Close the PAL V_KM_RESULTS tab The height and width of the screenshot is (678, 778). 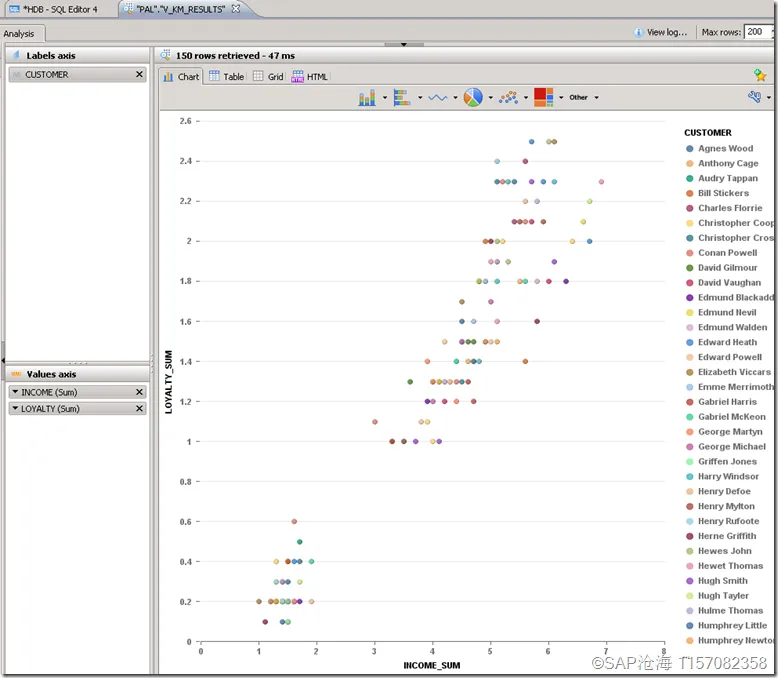click(236, 8)
